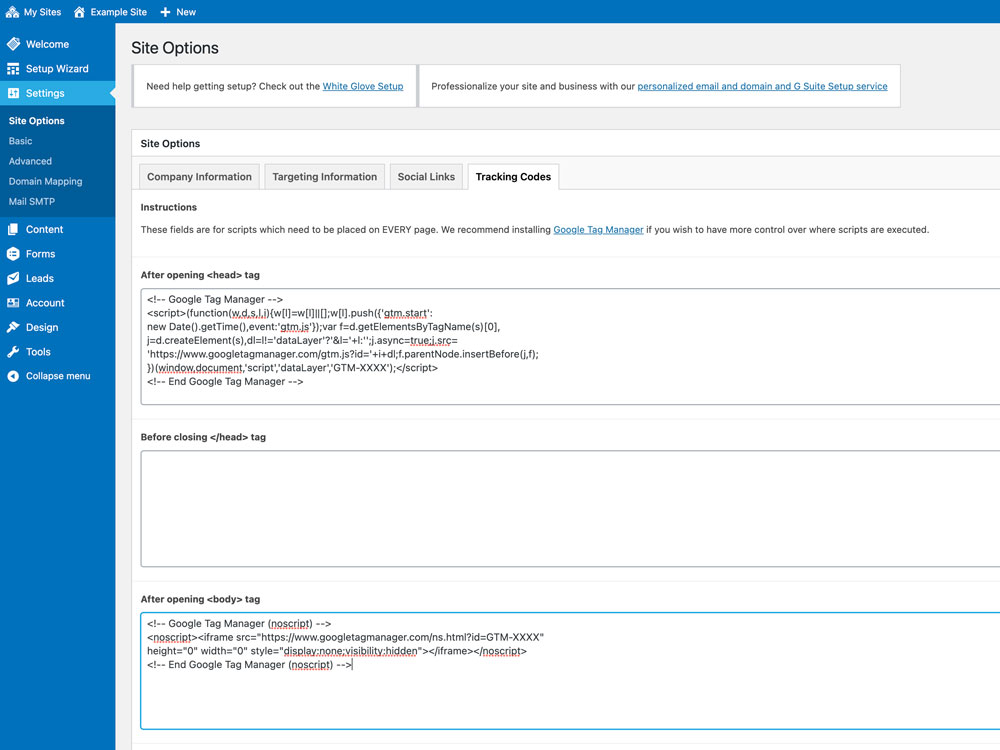Click in After opening body tag textarea
Viewport: 1000px width, 750px height.
(x=570, y=671)
